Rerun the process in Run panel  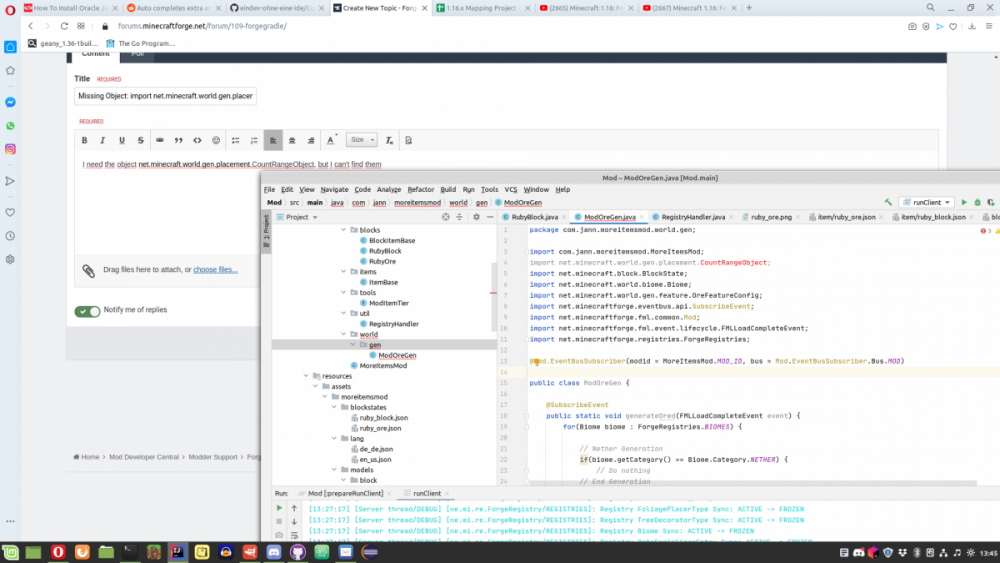(x=279, y=508)
